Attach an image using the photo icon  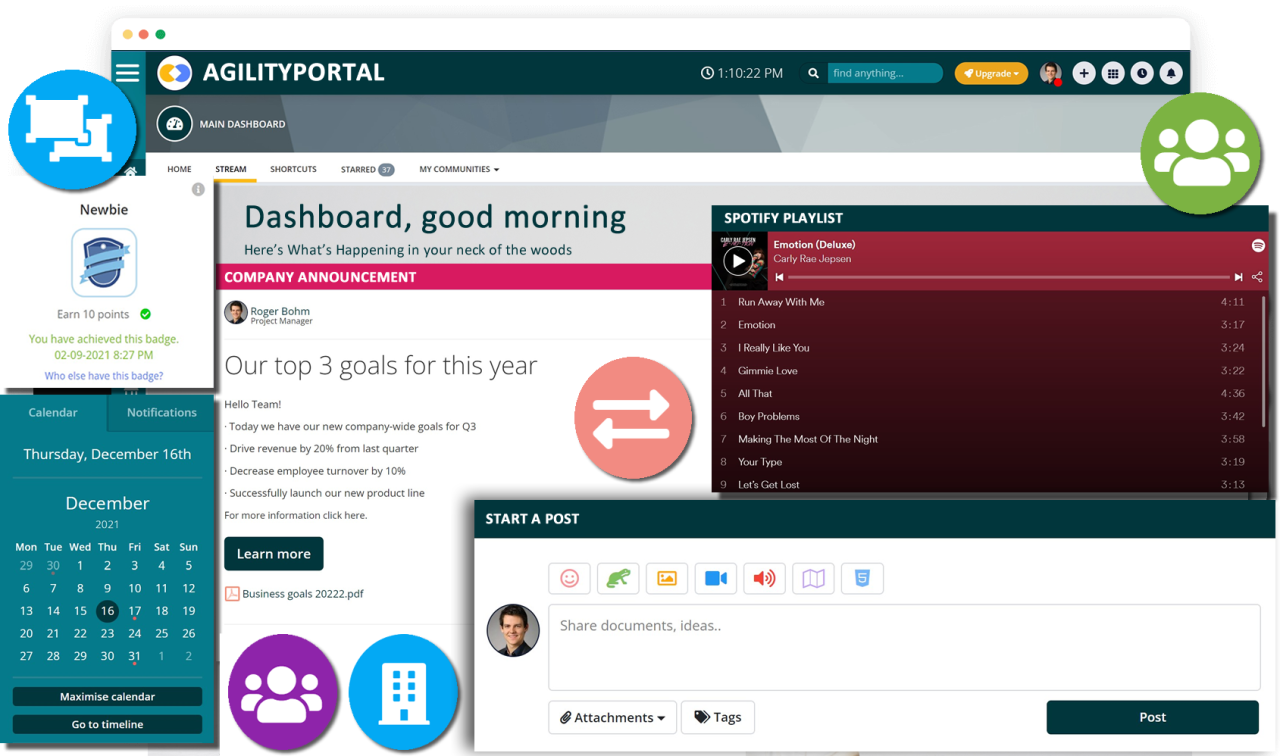(667, 578)
